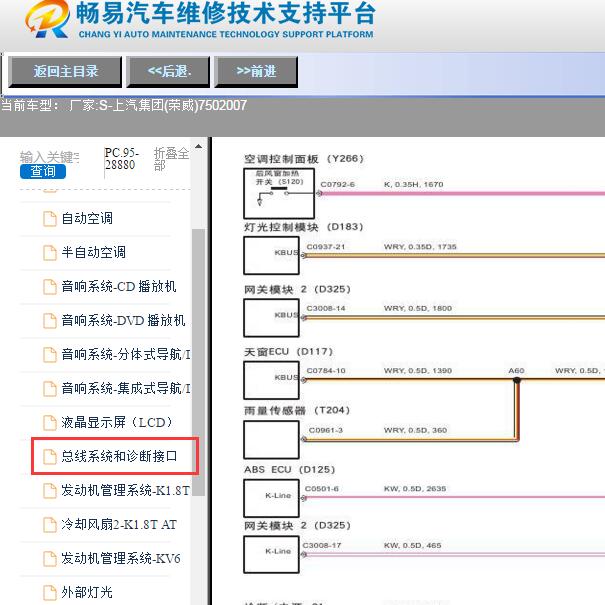Click wire label WRY, 0.5D, 360
The width and height of the screenshot is (605, 605).
(x=416, y=430)
